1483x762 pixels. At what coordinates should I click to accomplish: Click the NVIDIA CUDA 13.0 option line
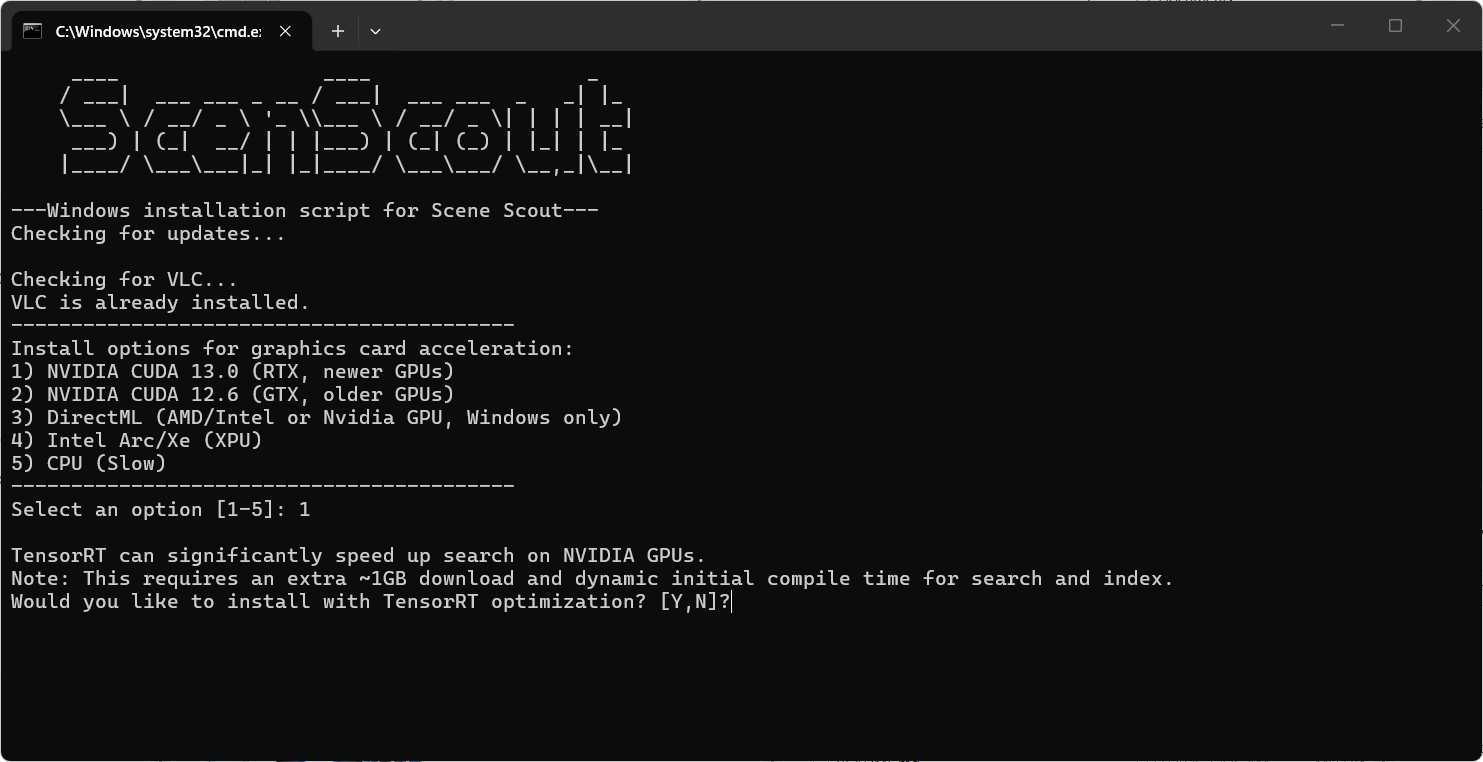[233, 371]
